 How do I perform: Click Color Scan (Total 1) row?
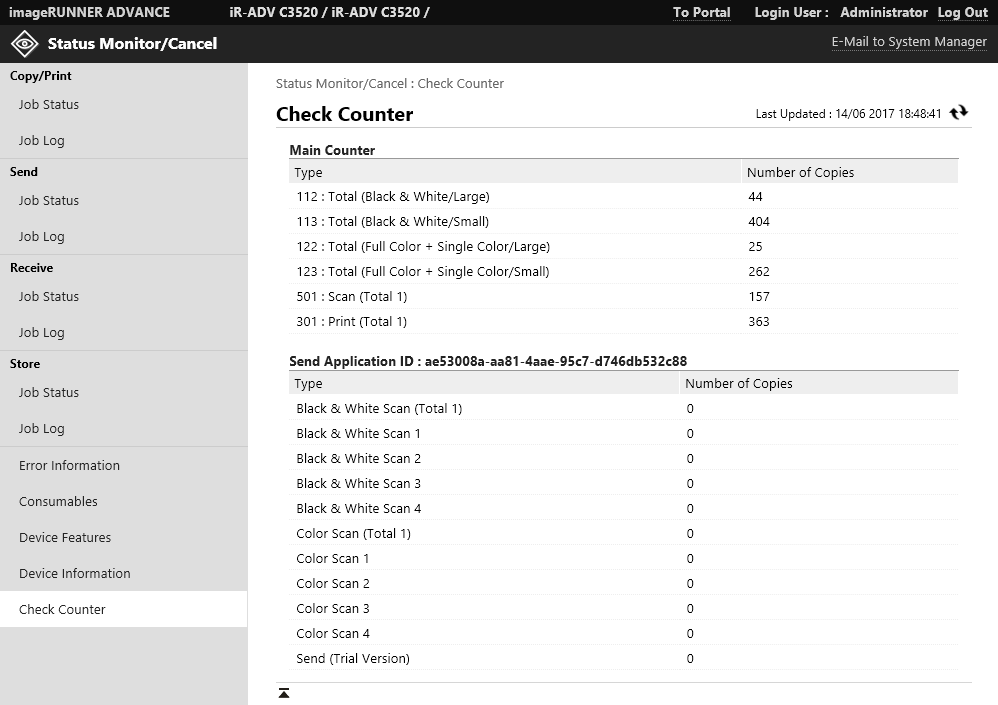click(624, 533)
